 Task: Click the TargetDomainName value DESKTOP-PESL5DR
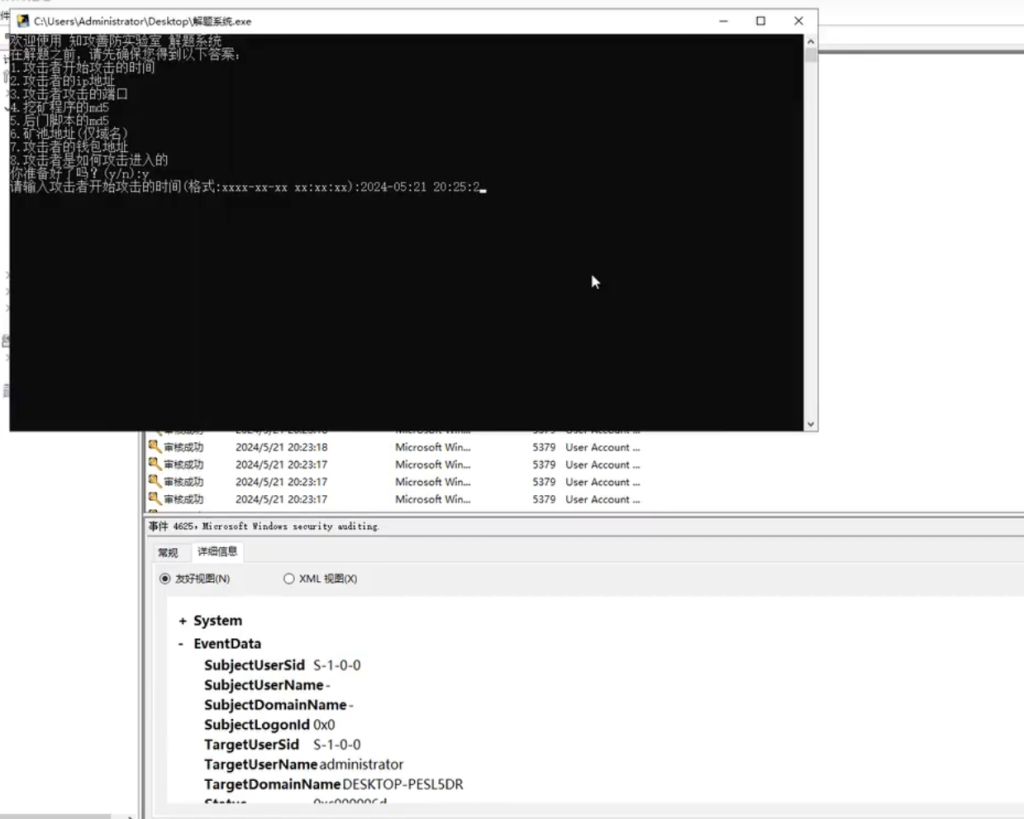click(402, 784)
